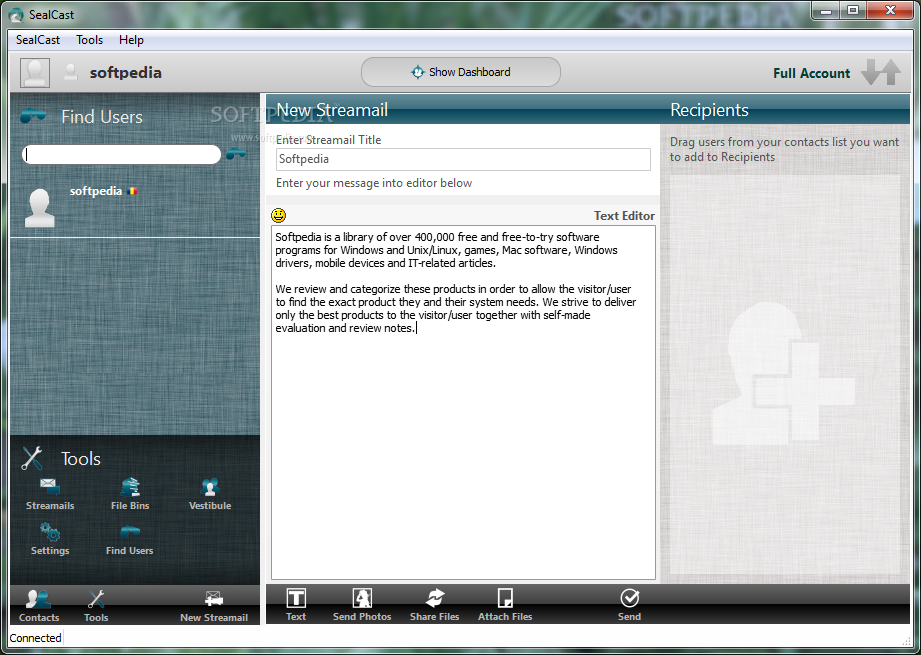The image size is (921, 655).
Task: Open the Vestibule tool
Action: point(210,487)
